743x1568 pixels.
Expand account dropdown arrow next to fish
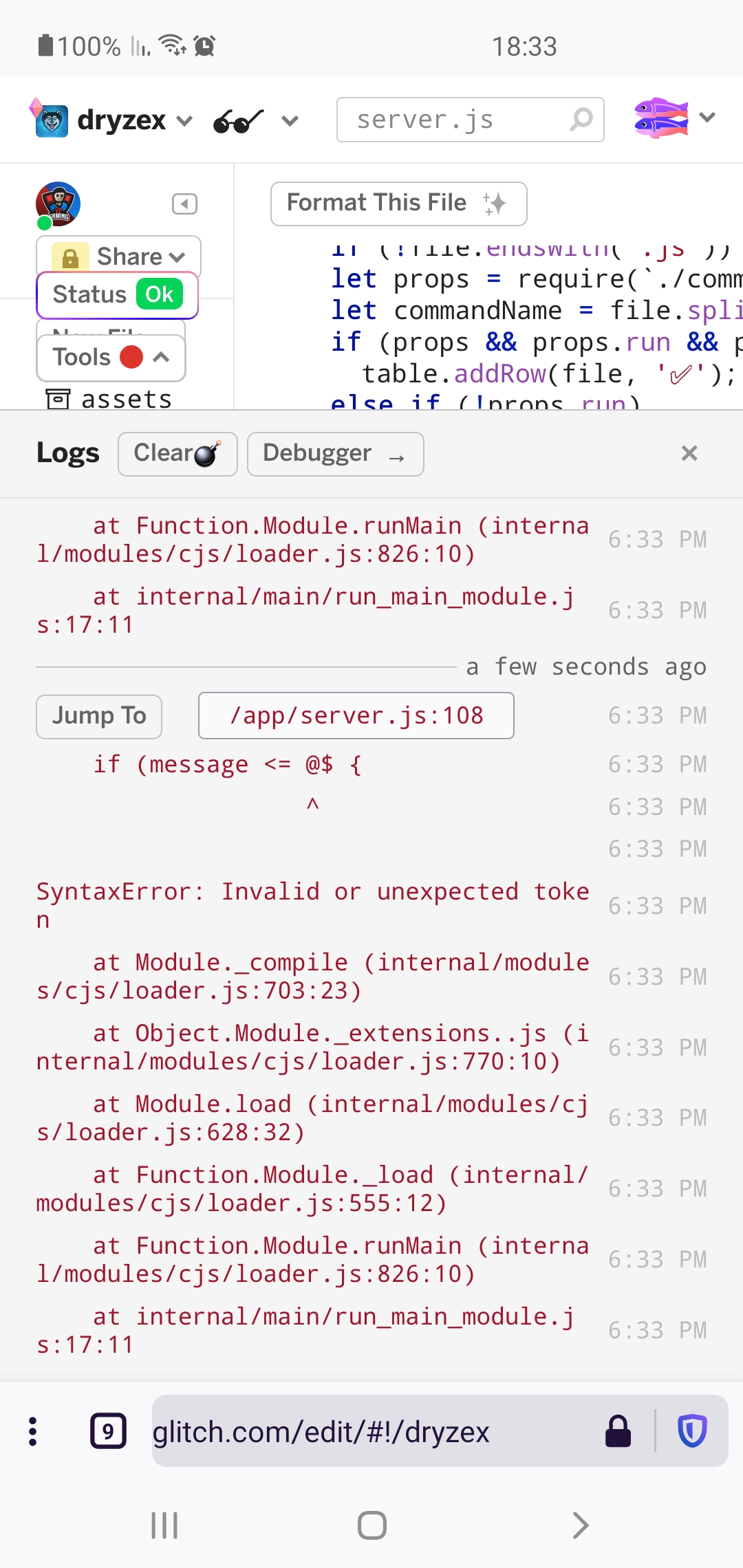pyautogui.click(x=707, y=117)
